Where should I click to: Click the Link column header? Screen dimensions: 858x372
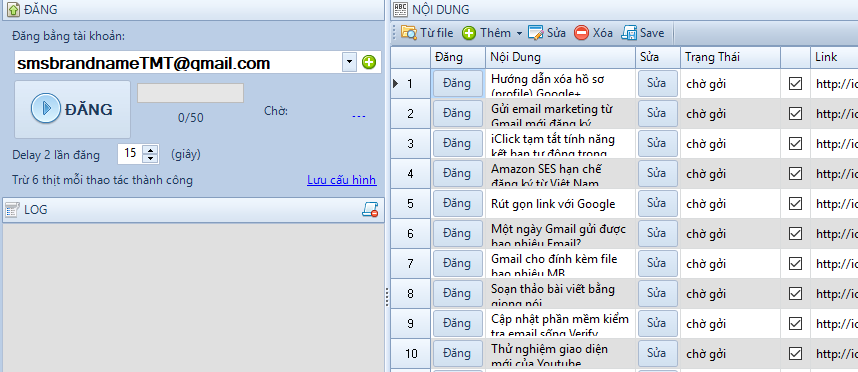click(834, 57)
